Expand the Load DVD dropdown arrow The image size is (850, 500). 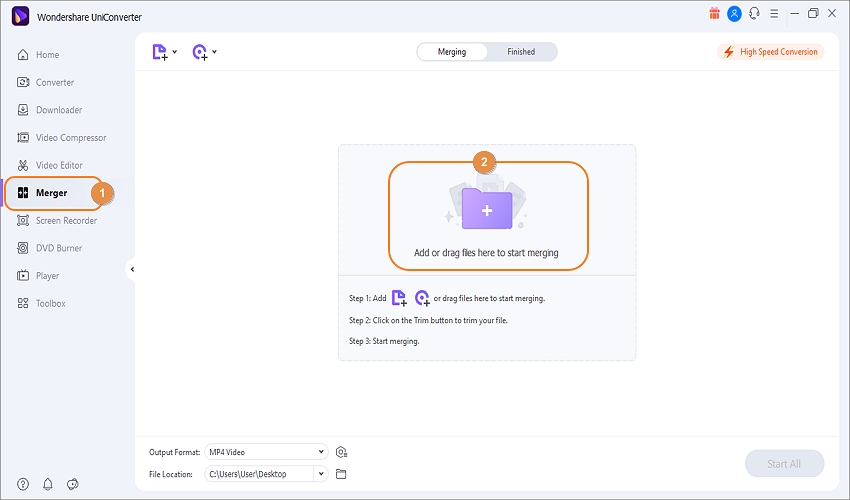[215, 52]
